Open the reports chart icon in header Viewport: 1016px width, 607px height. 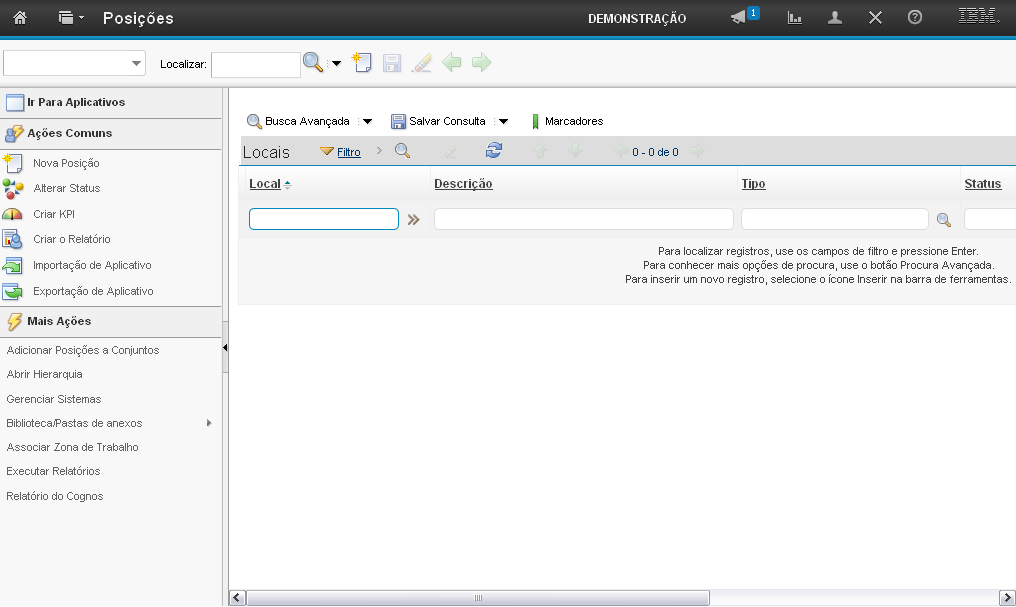click(x=795, y=18)
